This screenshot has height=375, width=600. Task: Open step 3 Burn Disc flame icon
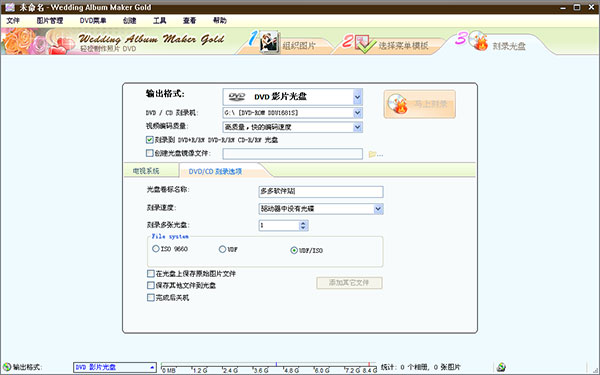coord(478,41)
